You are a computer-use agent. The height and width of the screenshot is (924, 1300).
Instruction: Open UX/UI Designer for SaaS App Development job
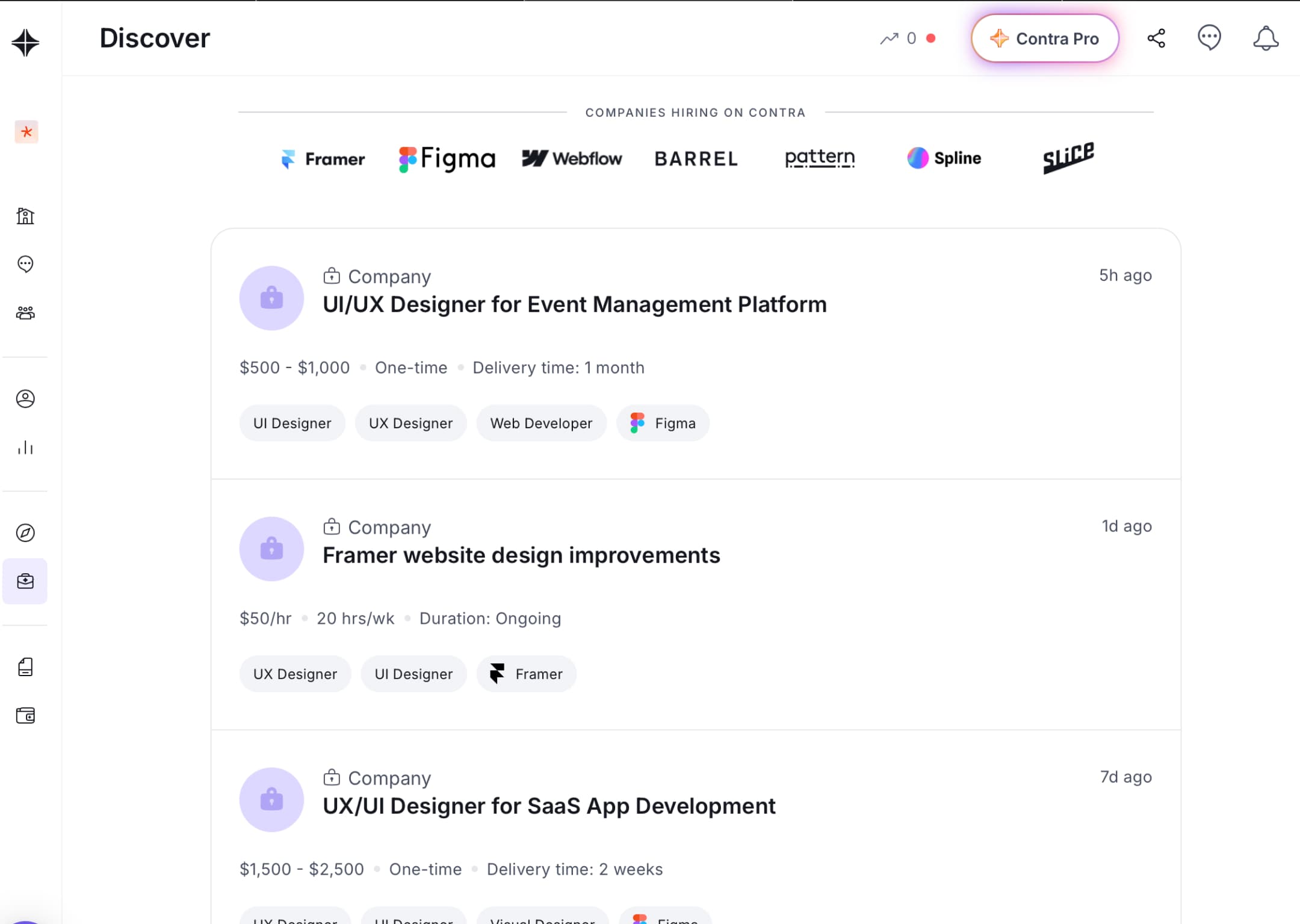pos(549,806)
